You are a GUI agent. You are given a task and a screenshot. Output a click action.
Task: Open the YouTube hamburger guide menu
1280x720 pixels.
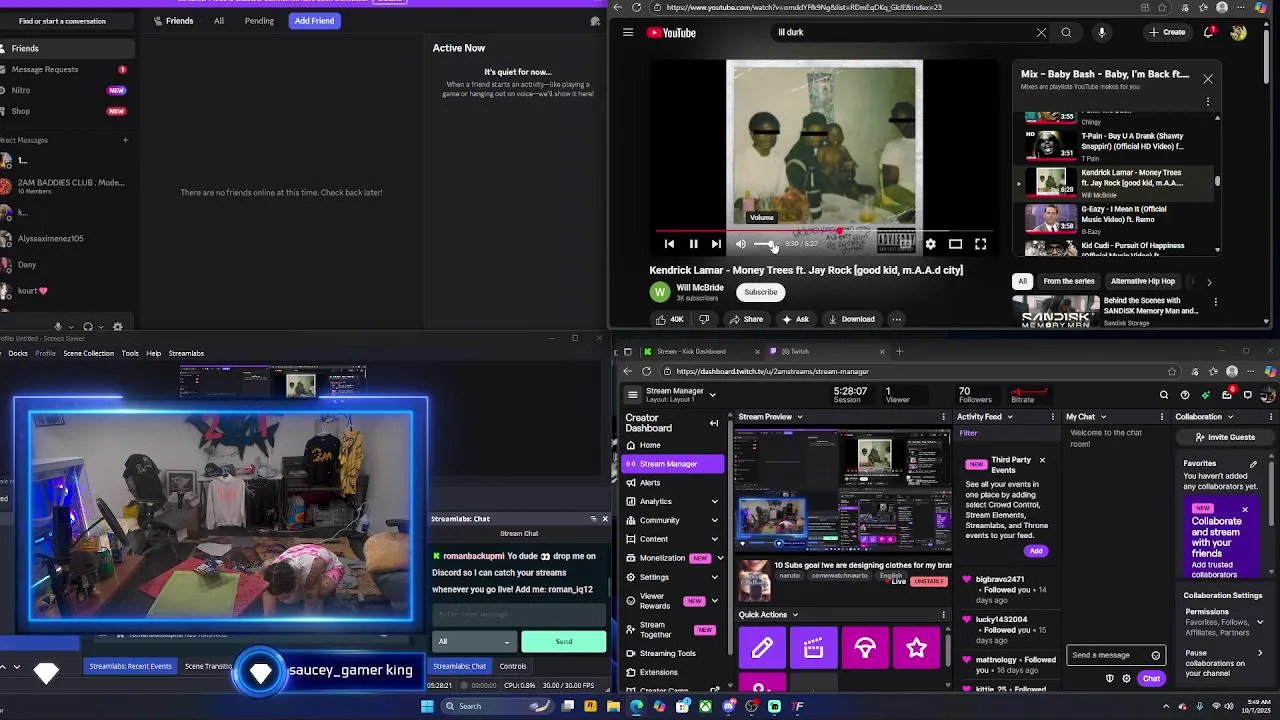tap(628, 33)
